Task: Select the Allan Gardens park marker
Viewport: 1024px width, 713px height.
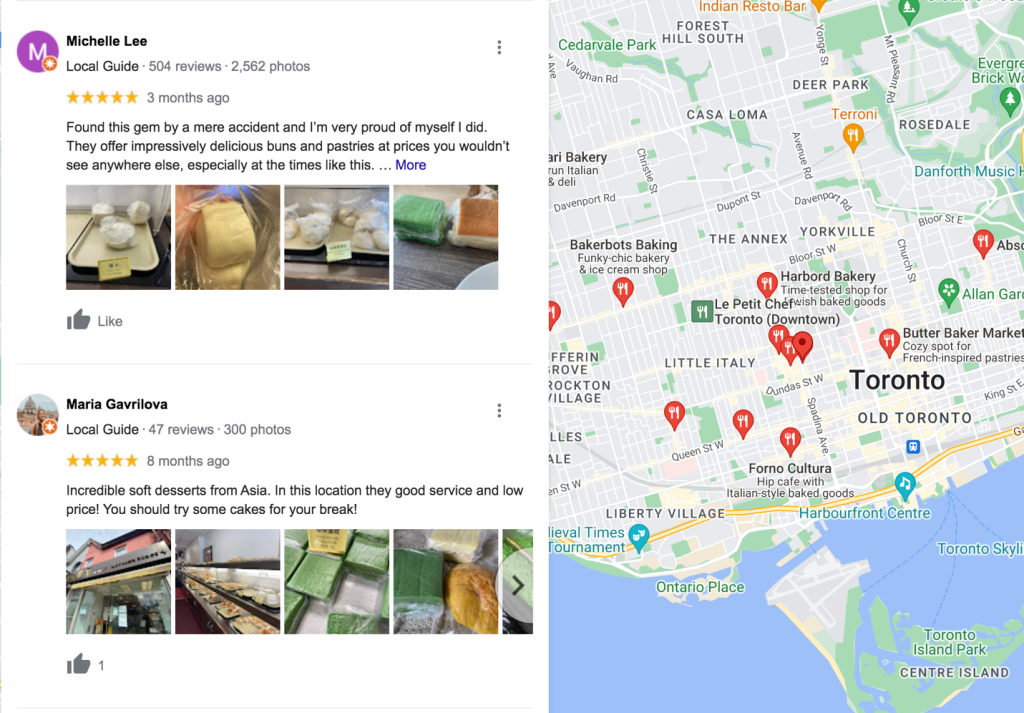Action: pos(948,293)
